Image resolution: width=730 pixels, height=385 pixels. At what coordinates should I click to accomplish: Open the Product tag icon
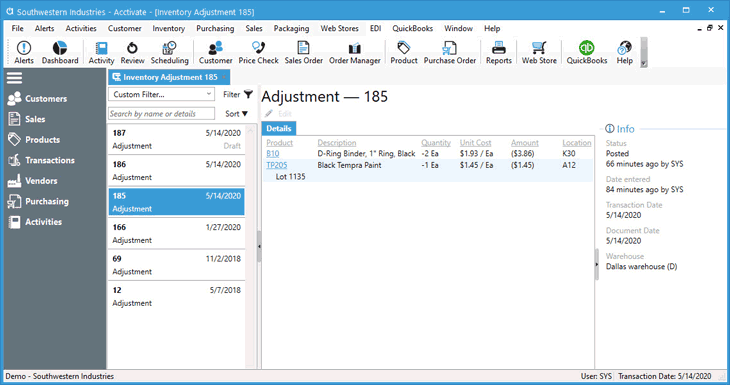pyautogui.click(x=404, y=52)
